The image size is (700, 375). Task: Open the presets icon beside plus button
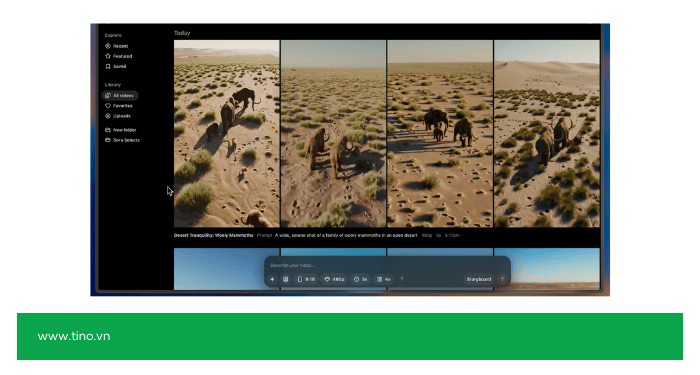286,279
